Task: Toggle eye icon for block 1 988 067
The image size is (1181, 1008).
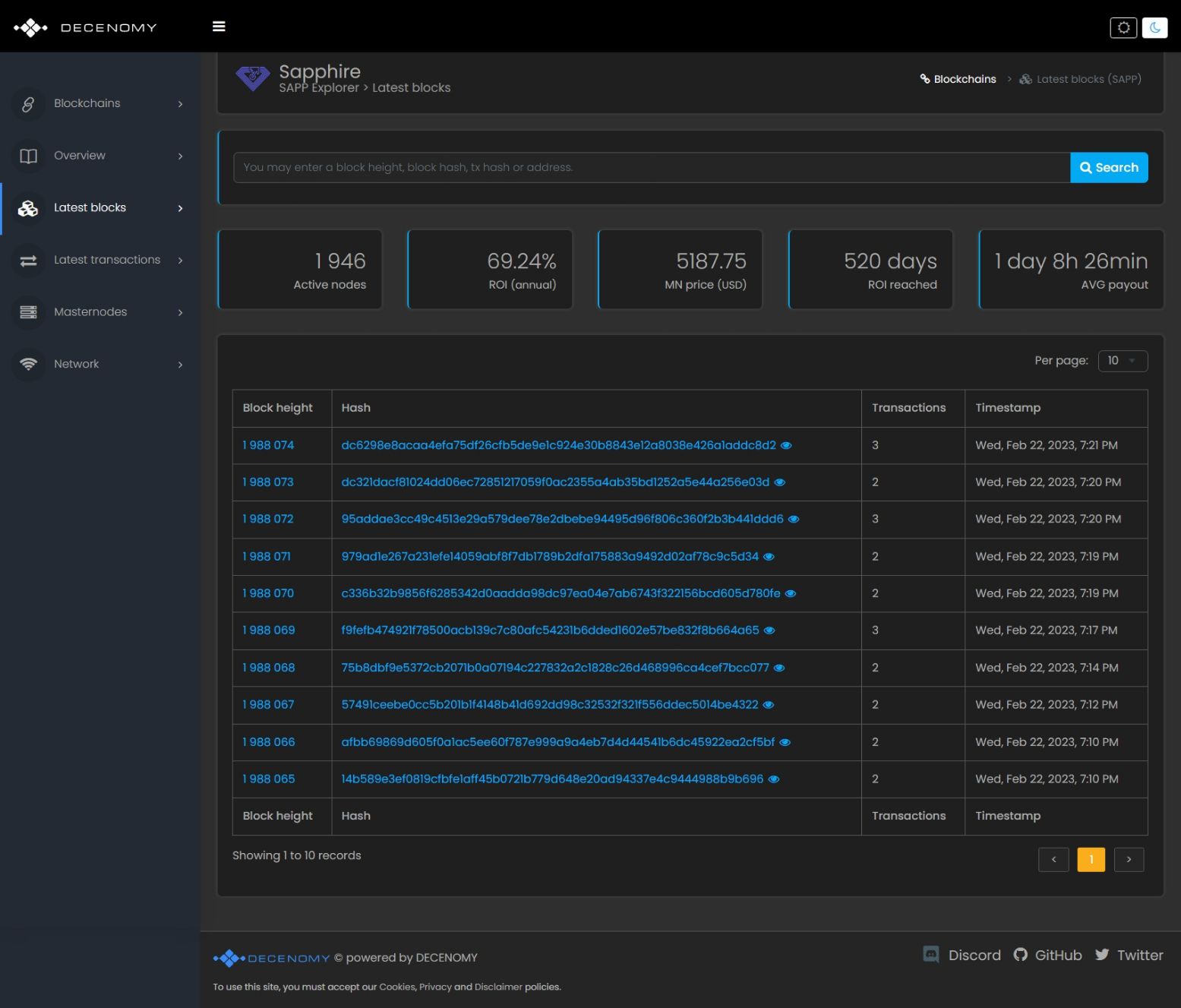Action: point(769,705)
